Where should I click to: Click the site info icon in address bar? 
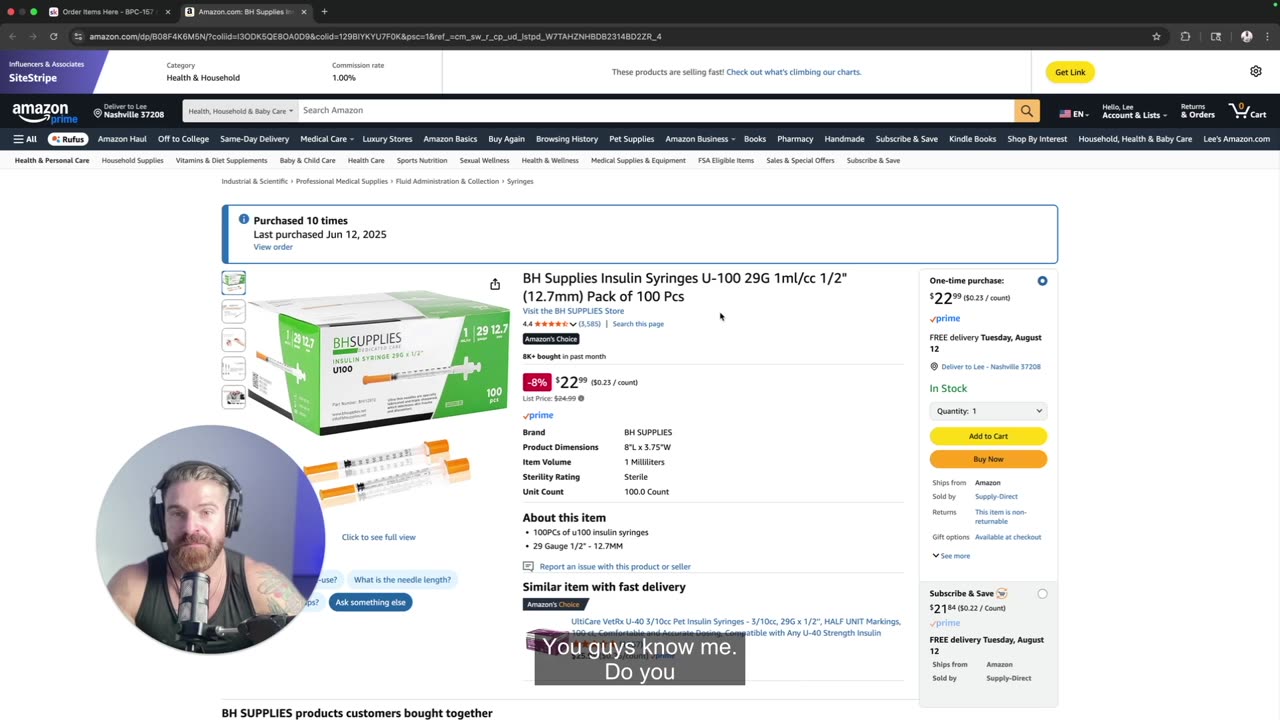[x=78, y=36]
